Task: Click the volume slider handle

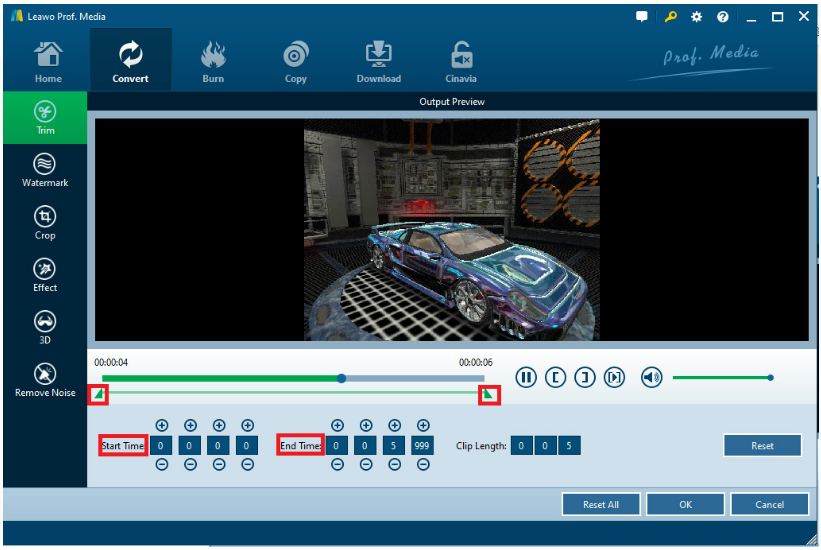Action: [x=770, y=377]
